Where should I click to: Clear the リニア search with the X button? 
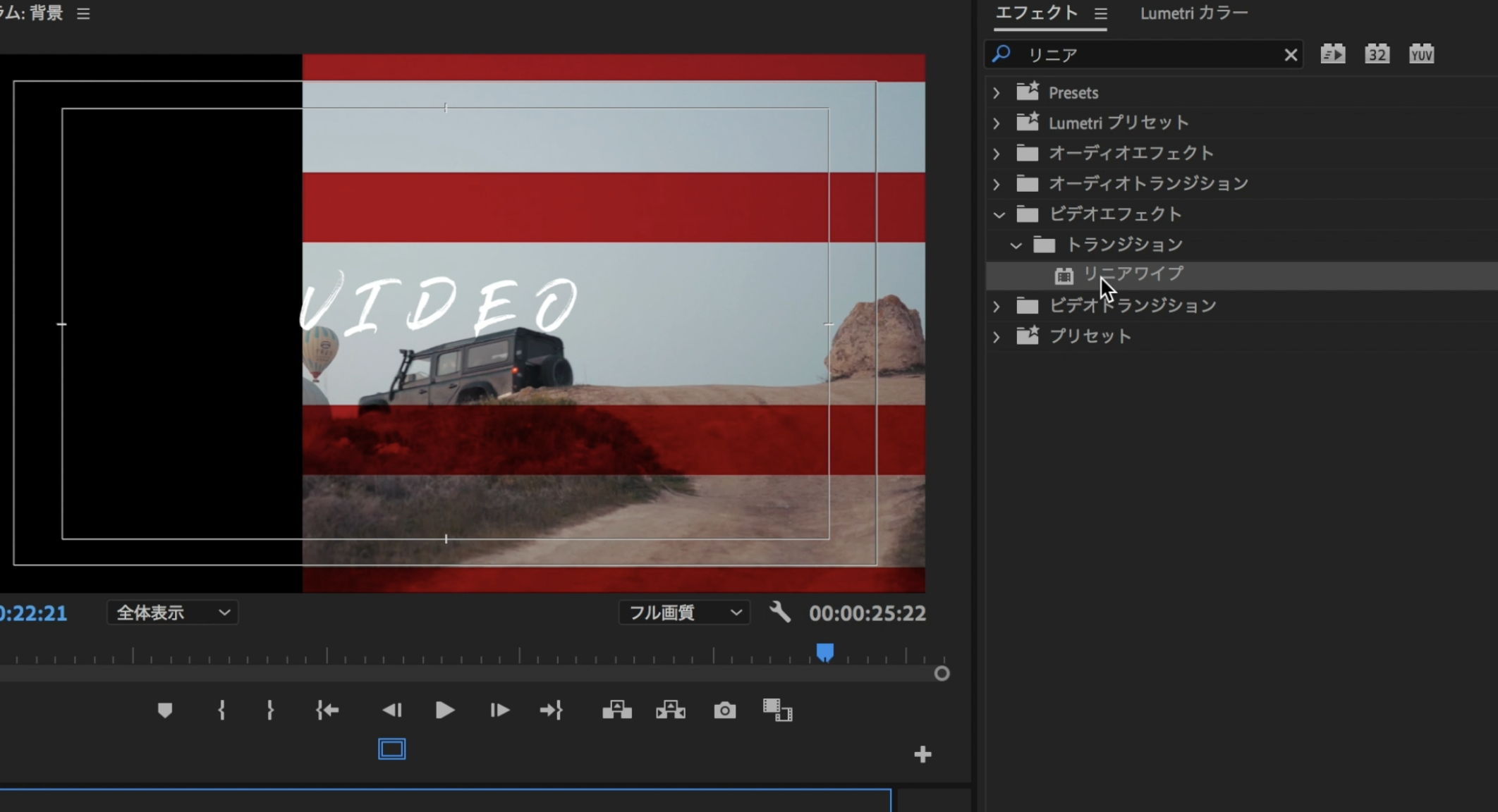[1291, 54]
